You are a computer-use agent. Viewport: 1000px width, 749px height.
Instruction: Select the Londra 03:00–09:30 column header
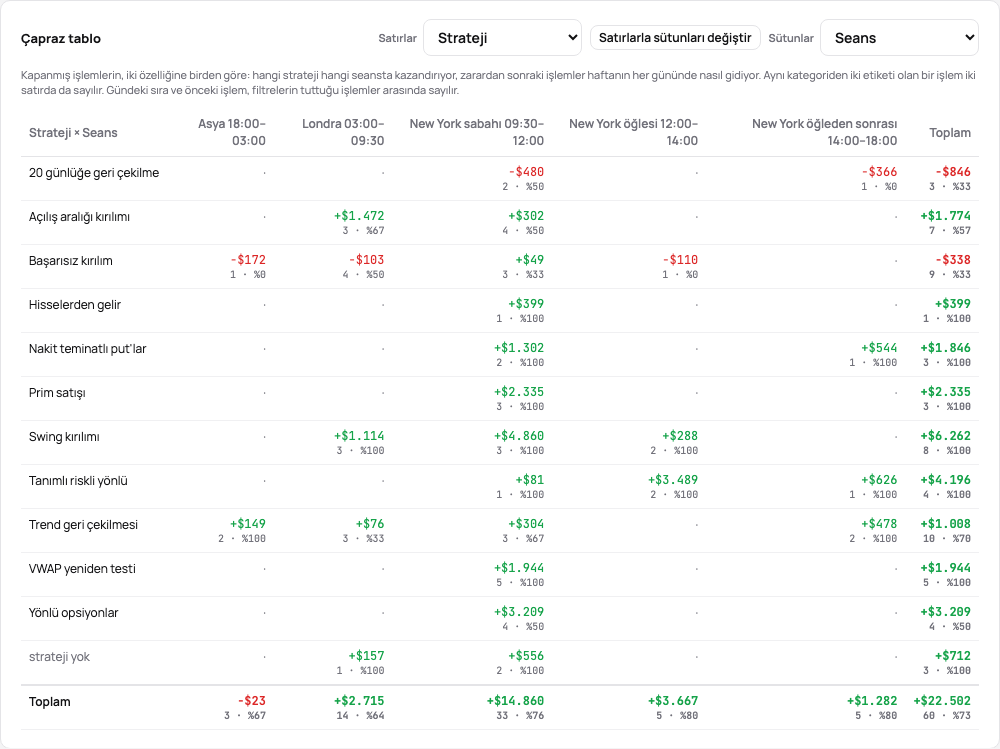(343, 132)
